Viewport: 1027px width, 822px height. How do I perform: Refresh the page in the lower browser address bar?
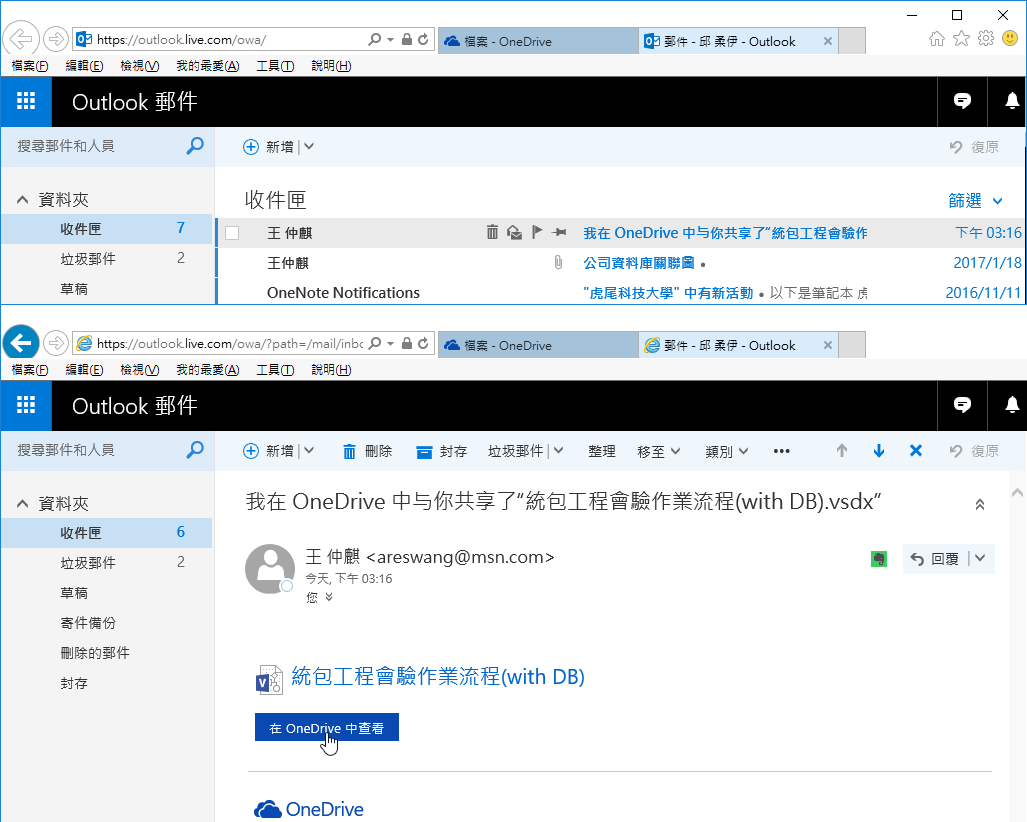tap(423, 343)
